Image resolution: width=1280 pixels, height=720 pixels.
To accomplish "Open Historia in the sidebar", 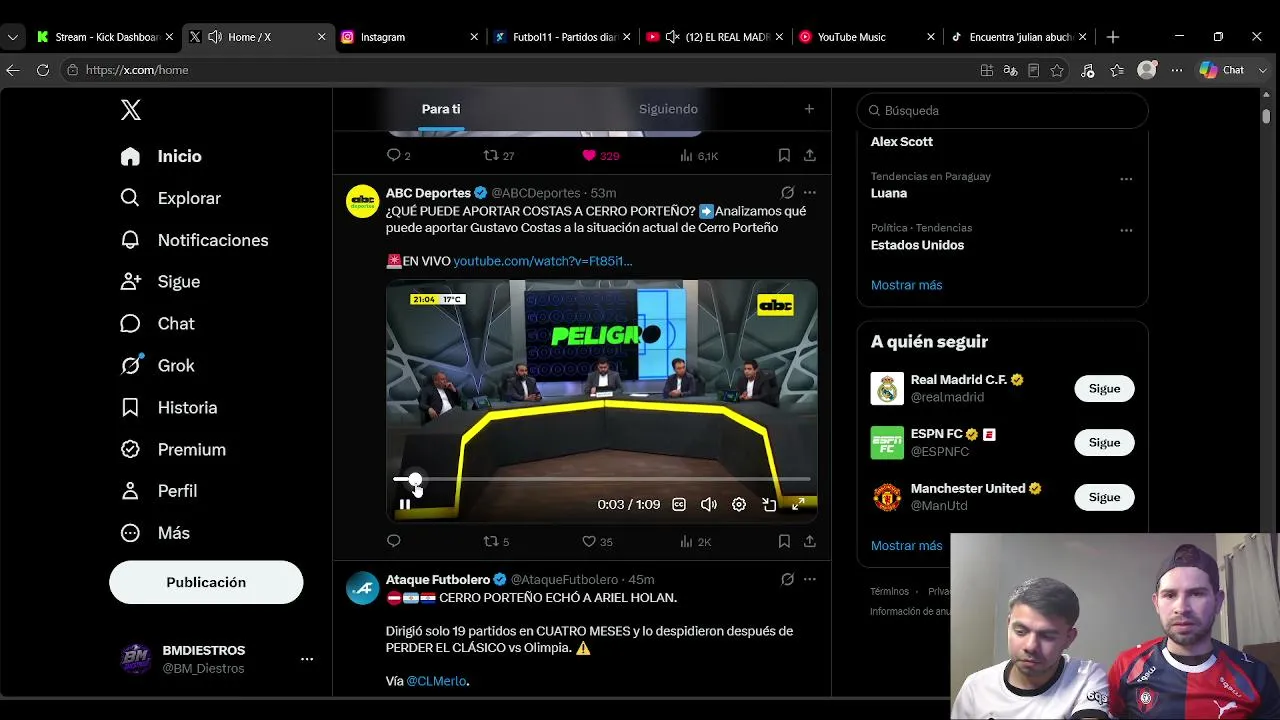I will pos(168,408).
